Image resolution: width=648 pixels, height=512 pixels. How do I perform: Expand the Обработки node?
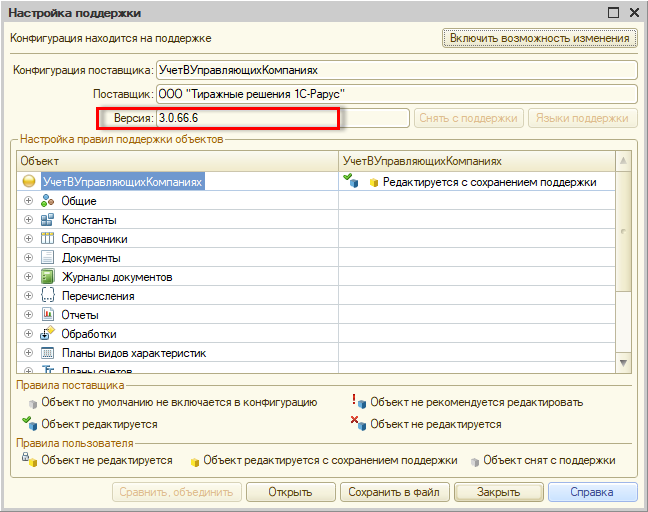tap(29, 333)
